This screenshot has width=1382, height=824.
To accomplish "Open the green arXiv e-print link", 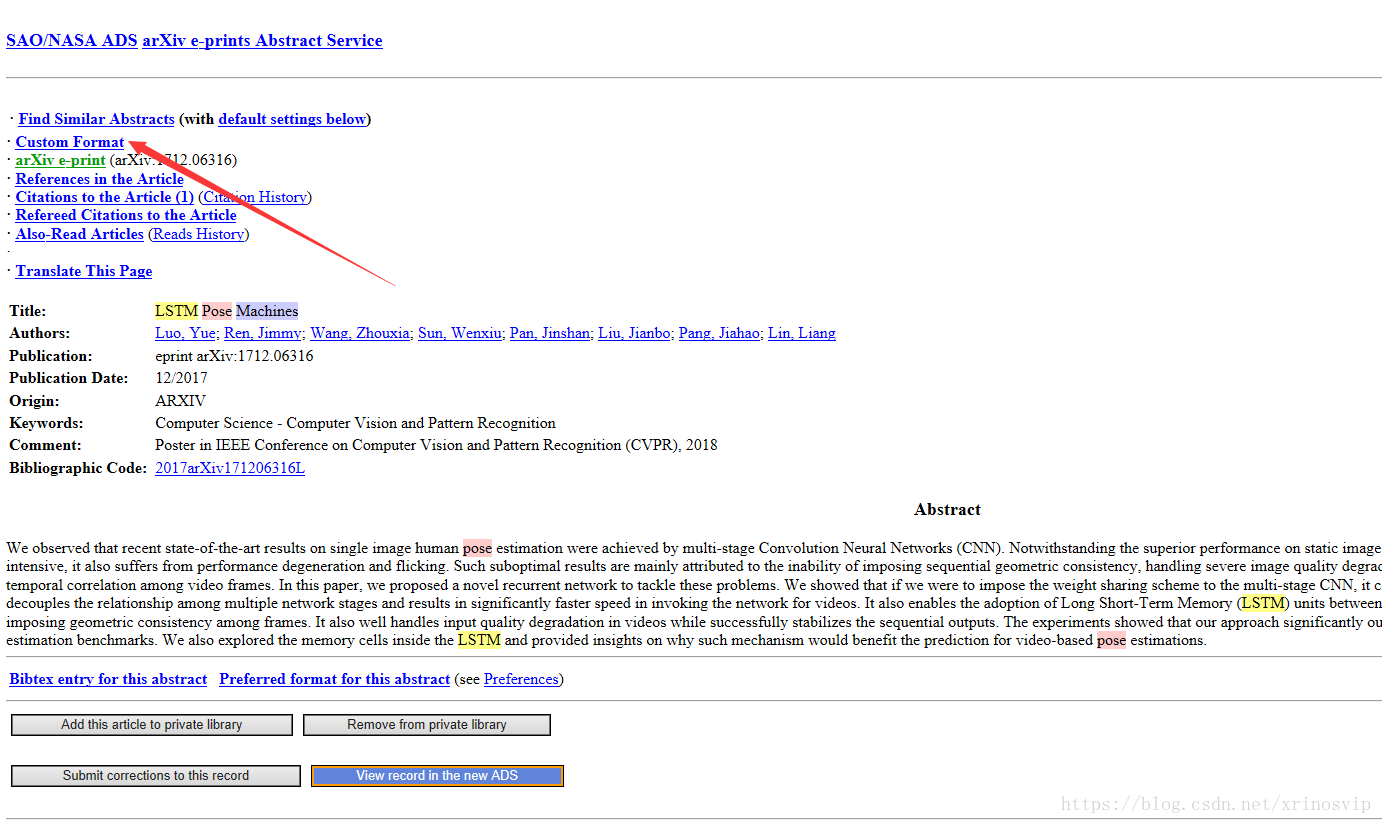I will pos(60,160).
